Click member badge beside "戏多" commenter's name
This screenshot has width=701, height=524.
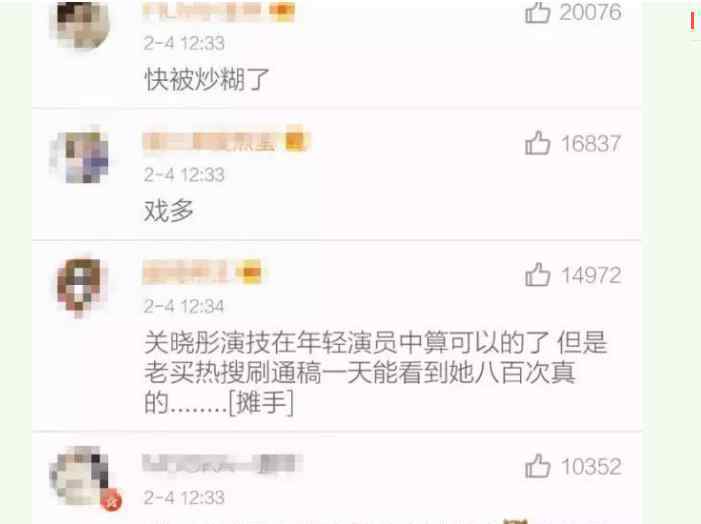click(x=297, y=141)
